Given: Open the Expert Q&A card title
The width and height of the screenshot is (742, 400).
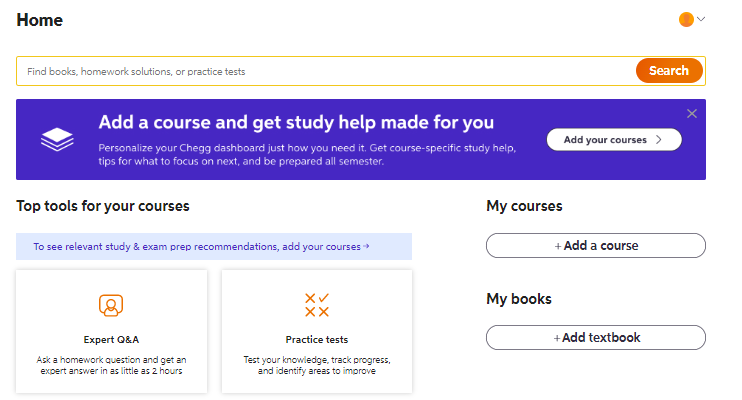Looking at the screenshot, I should tap(111, 339).
